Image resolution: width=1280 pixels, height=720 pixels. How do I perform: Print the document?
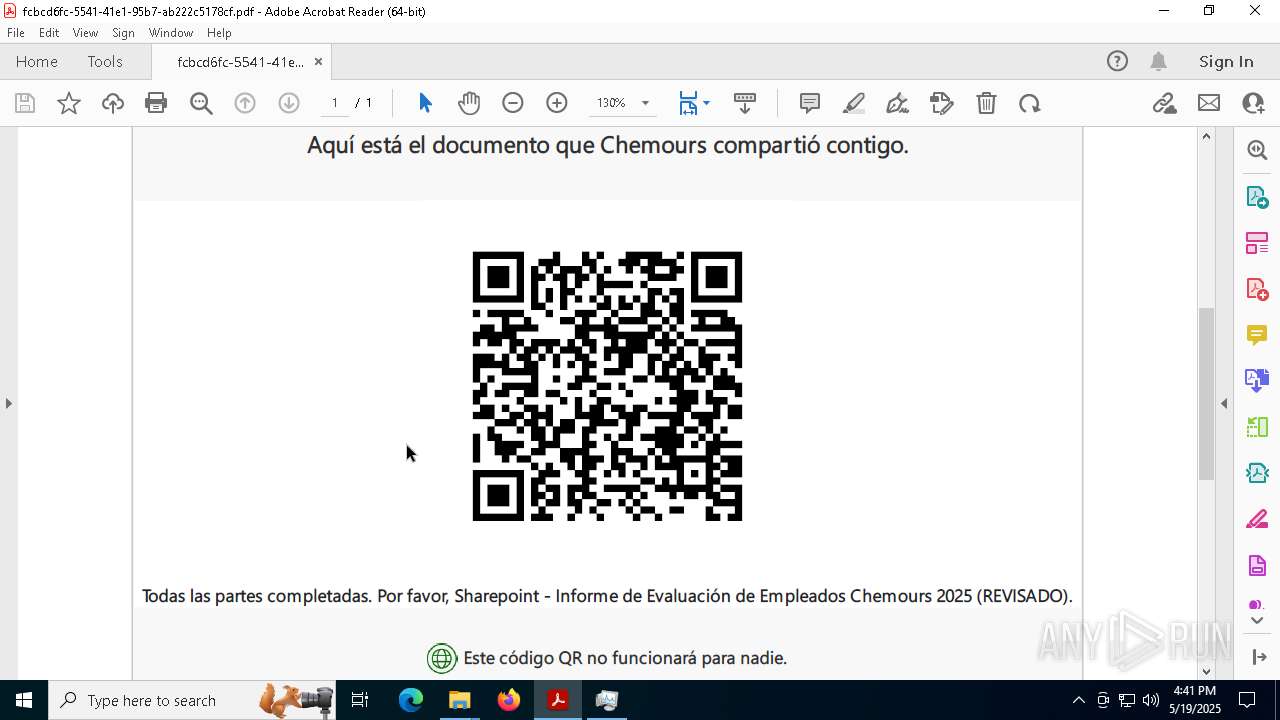(156, 103)
